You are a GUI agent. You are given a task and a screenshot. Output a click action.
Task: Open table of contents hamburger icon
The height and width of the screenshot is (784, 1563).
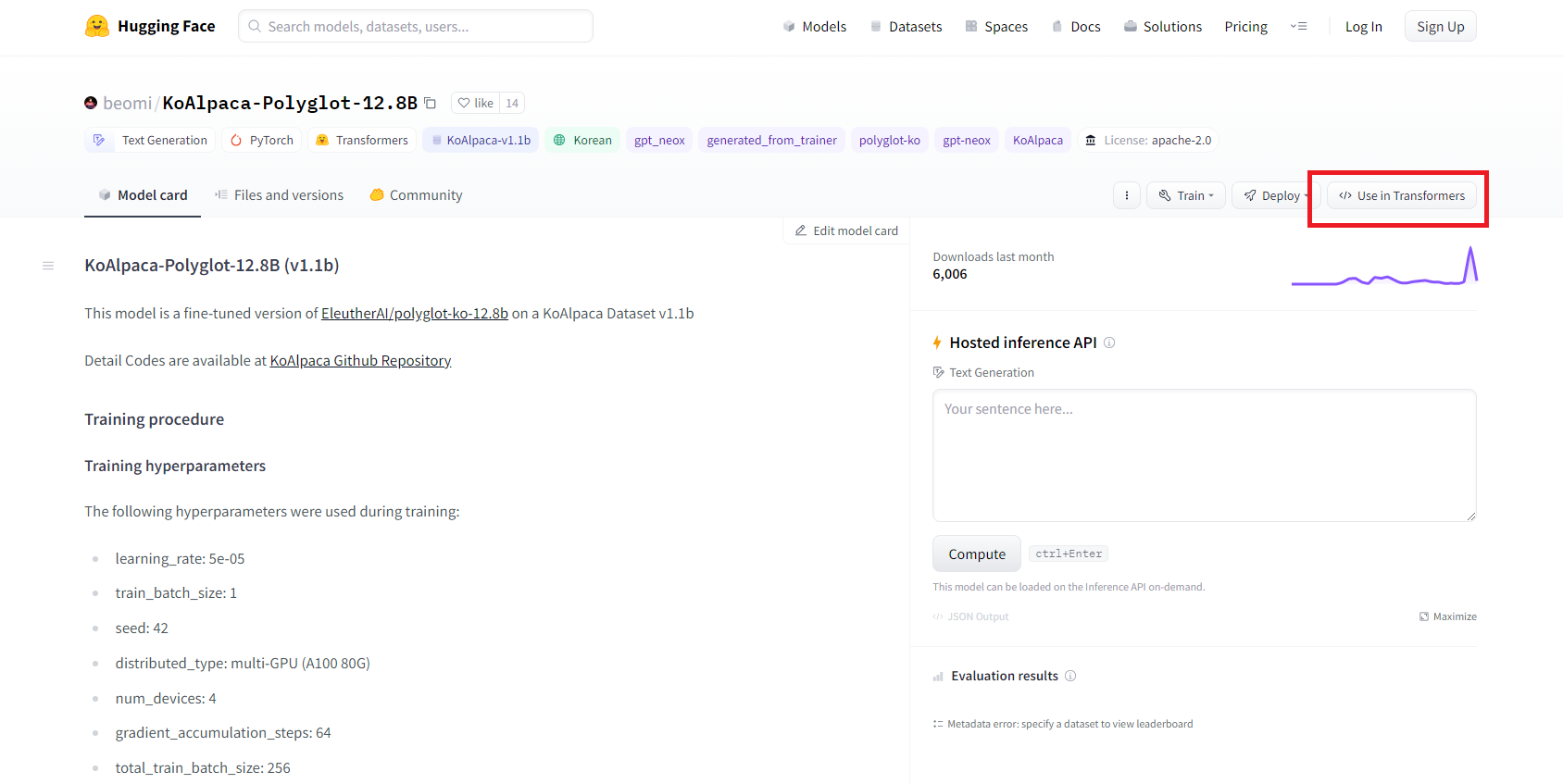tap(48, 266)
